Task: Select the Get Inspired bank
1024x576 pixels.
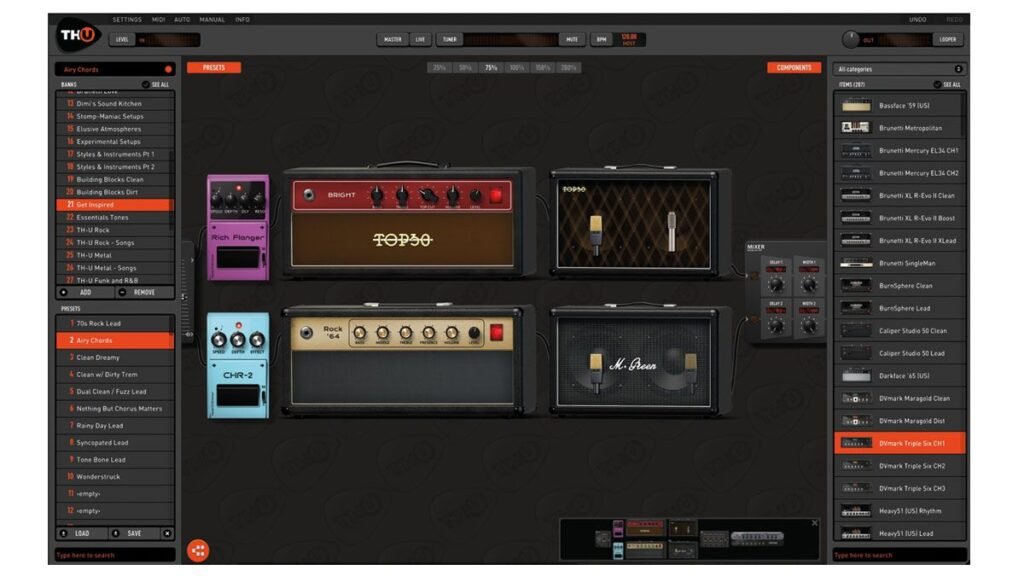Action: (114, 205)
